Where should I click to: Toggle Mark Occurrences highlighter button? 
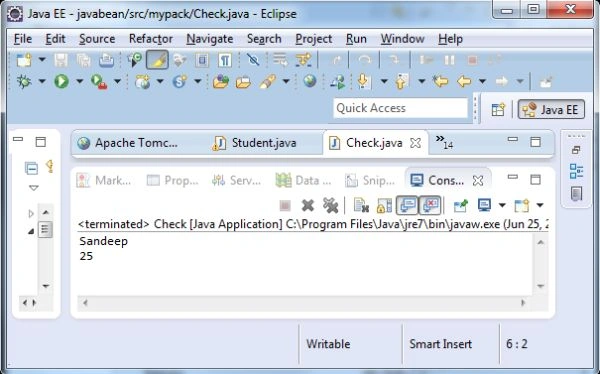[x=157, y=60]
